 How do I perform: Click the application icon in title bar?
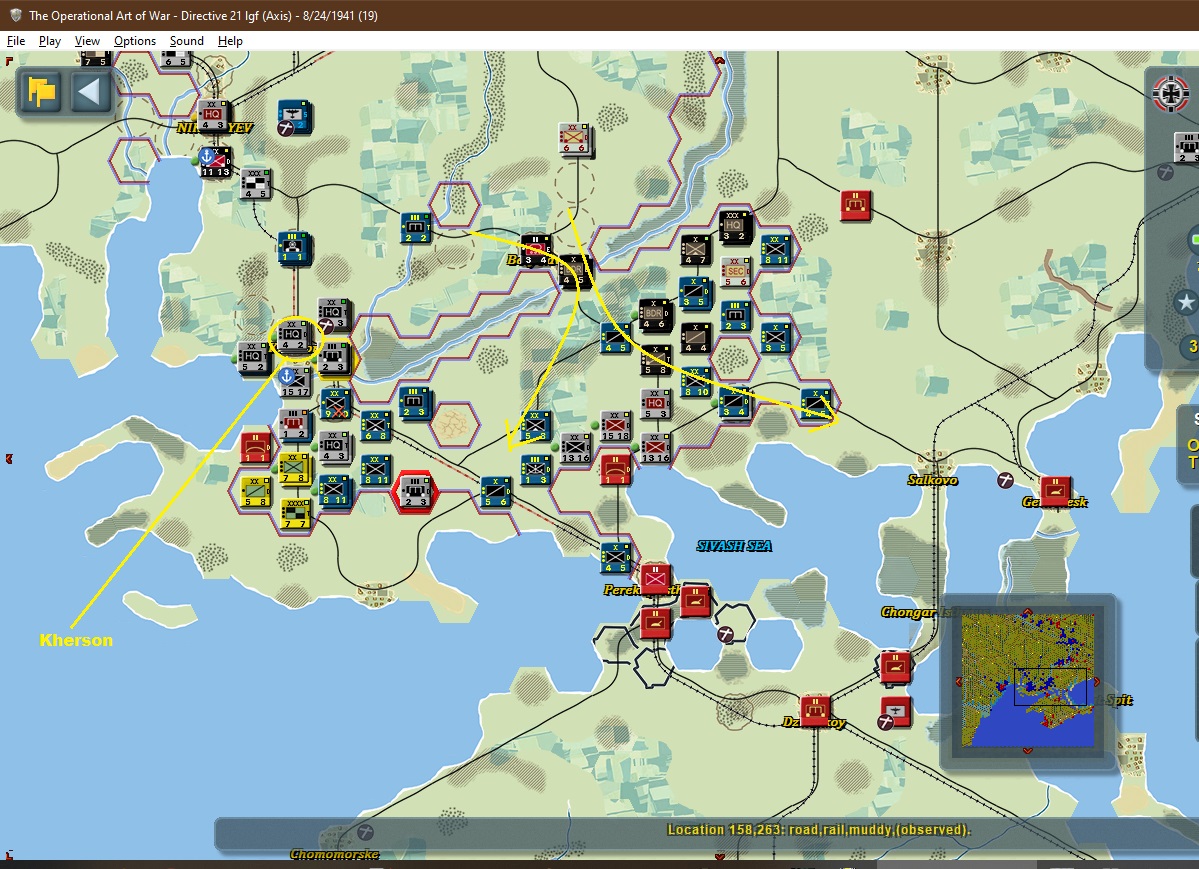(15, 15)
